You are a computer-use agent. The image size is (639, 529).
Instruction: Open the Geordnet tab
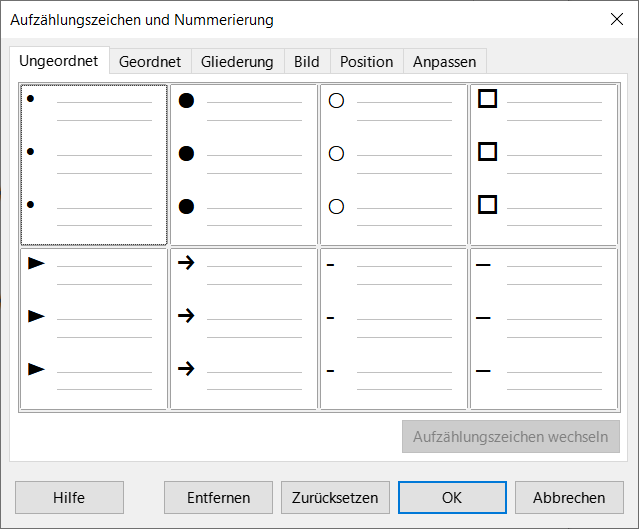click(149, 62)
